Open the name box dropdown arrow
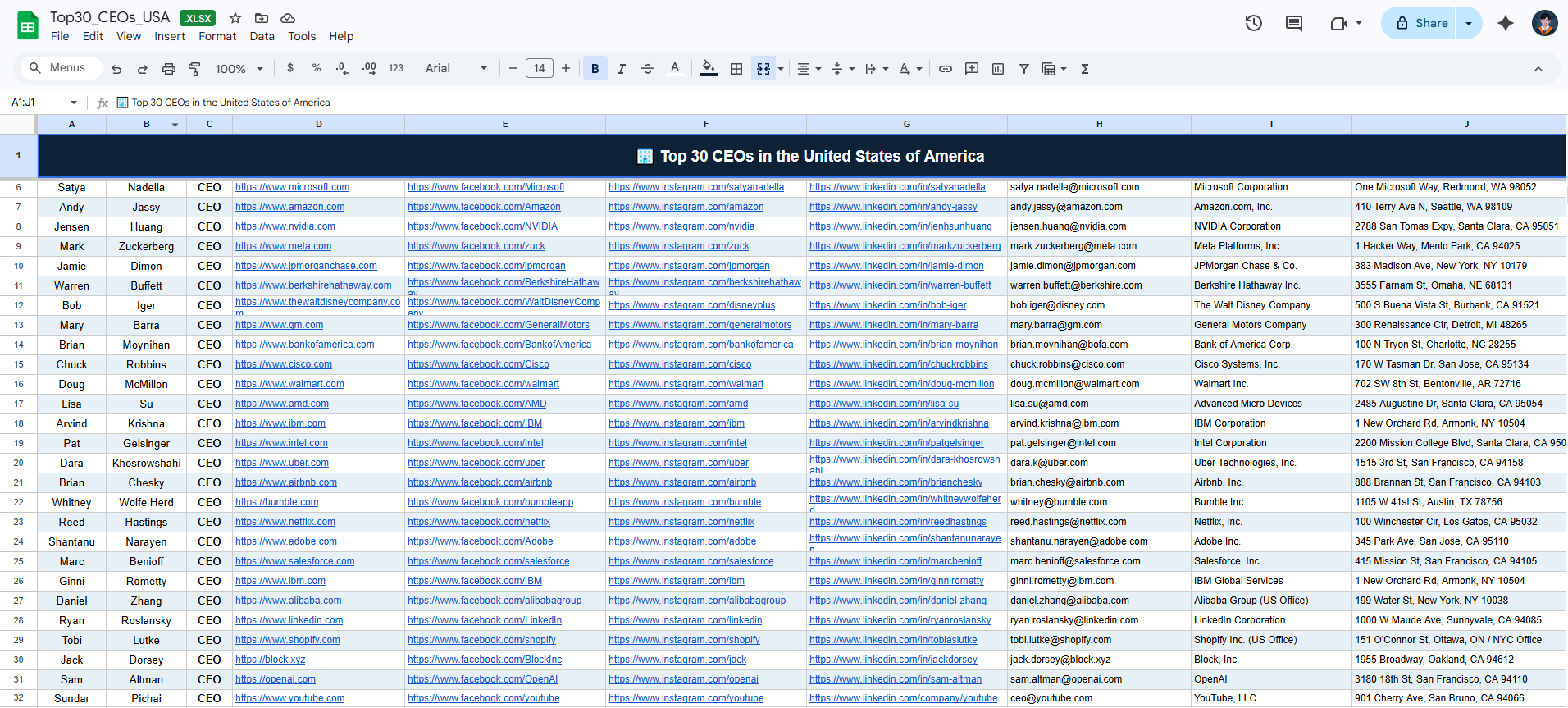 click(74, 103)
